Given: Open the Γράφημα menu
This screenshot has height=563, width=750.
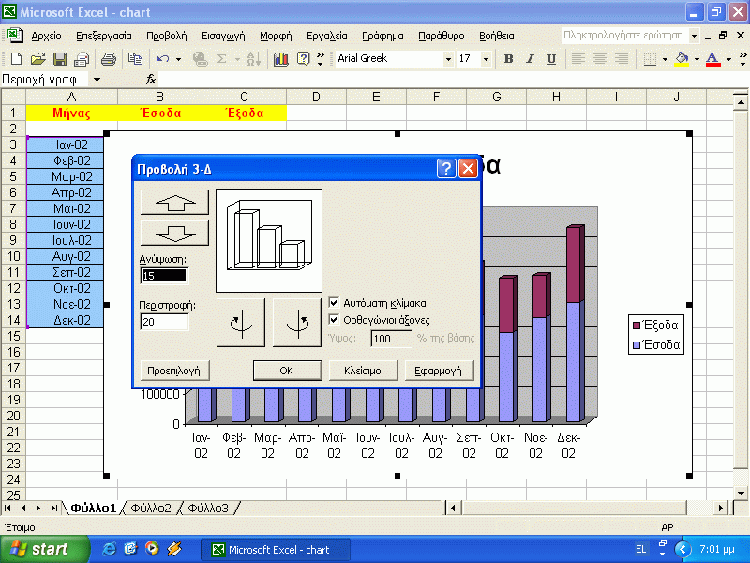Looking at the screenshot, I should pyautogui.click(x=382, y=36).
